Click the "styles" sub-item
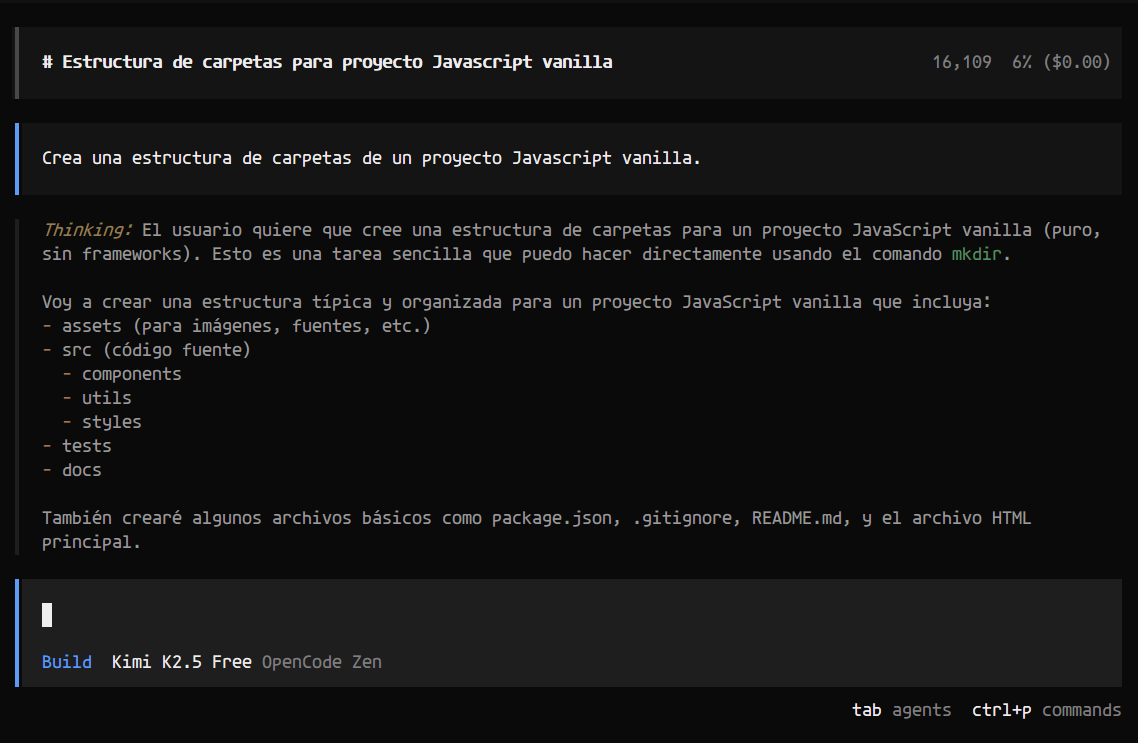The width and height of the screenshot is (1138, 743). click(x=111, y=422)
